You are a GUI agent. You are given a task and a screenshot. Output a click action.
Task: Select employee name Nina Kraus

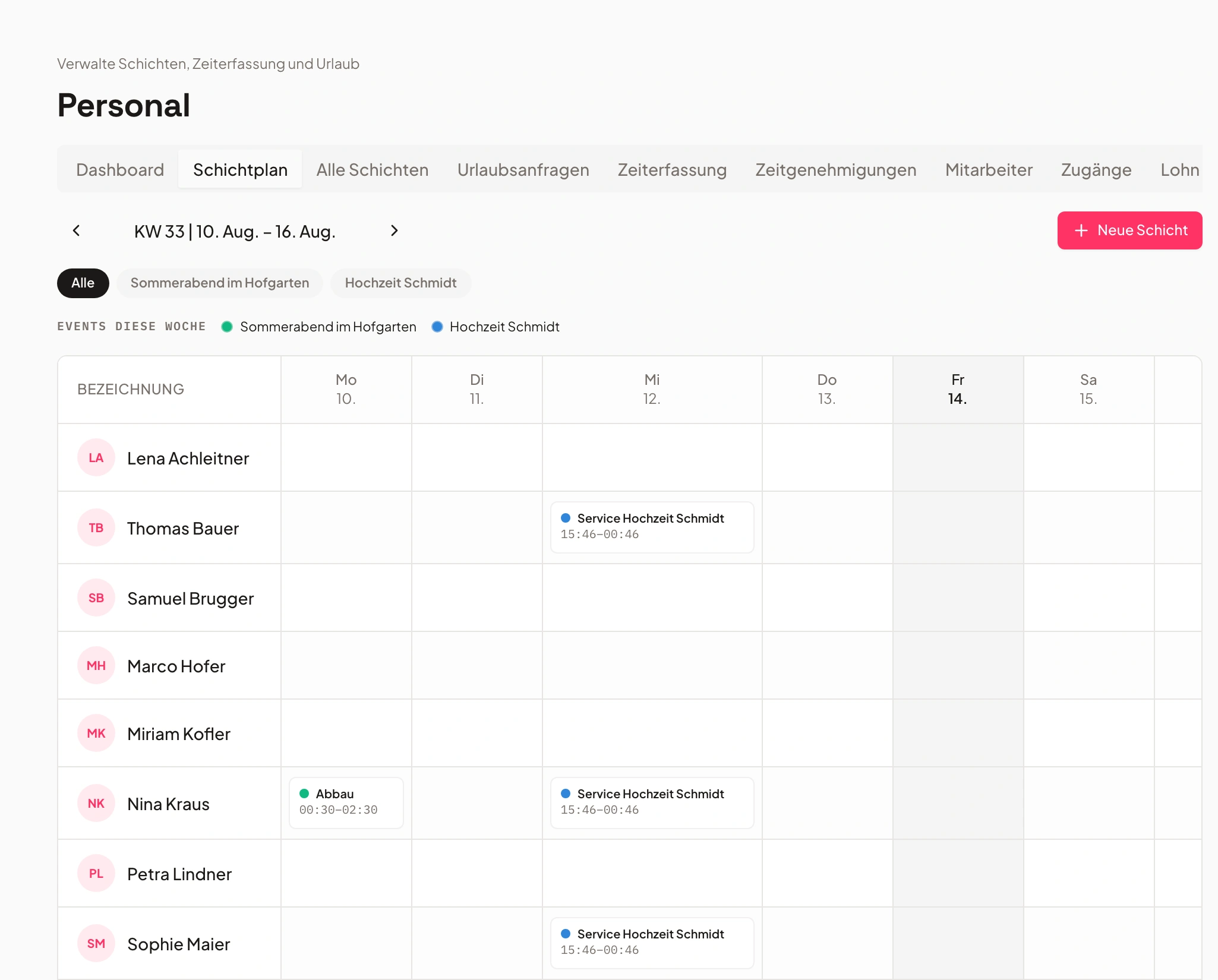169,804
